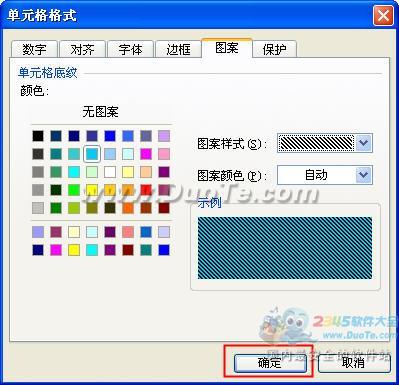Choose the blue-gray color swatch
Image resolution: width=399 pixels, height=385 pixels.
(x=146, y=136)
